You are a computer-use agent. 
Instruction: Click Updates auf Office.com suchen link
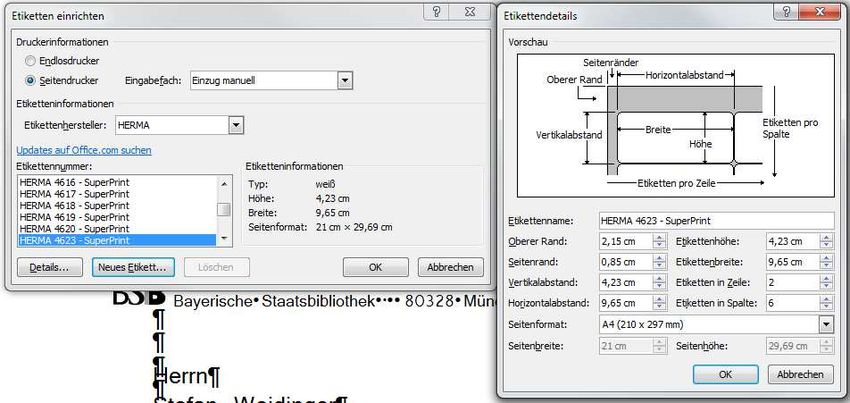tap(84, 150)
